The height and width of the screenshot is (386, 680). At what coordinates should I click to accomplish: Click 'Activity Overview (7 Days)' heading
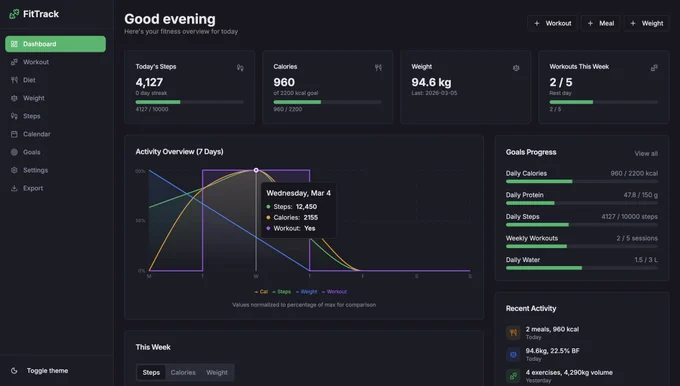(x=180, y=152)
